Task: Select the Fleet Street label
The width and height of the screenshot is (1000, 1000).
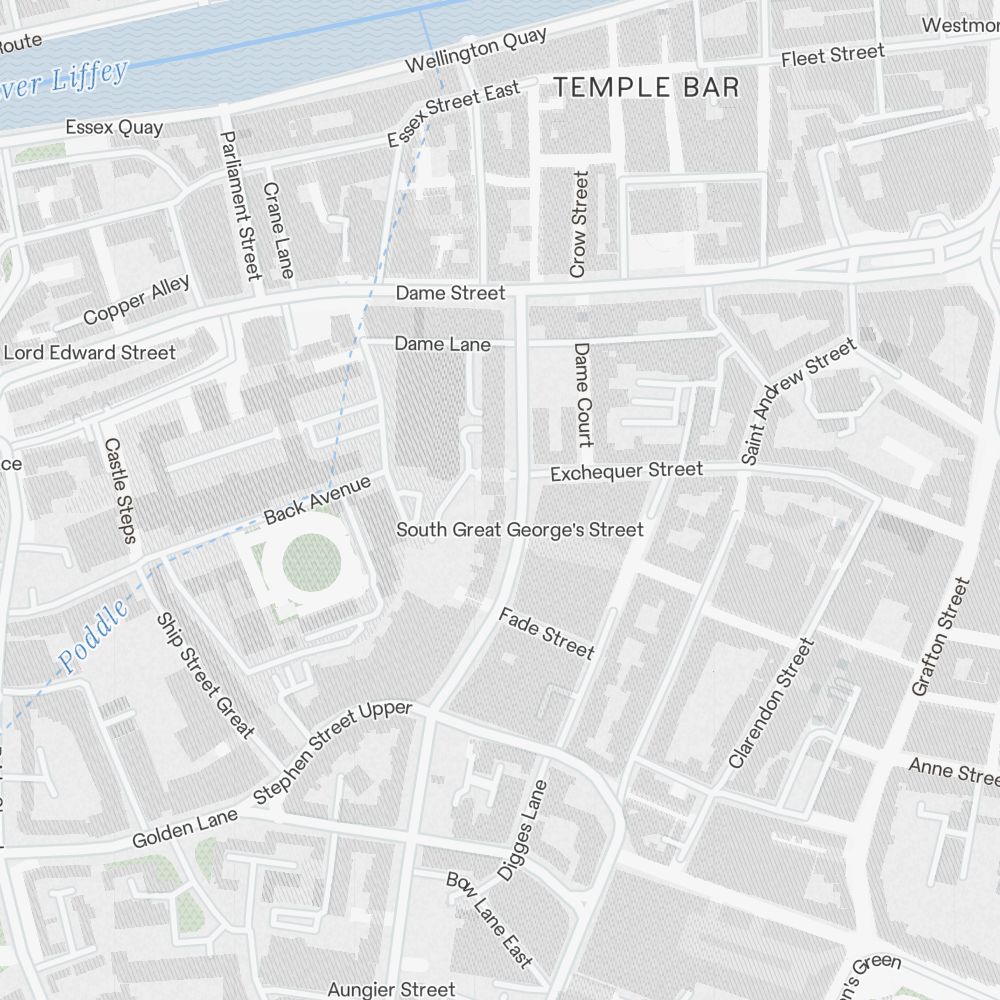Action: pos(833,55)
